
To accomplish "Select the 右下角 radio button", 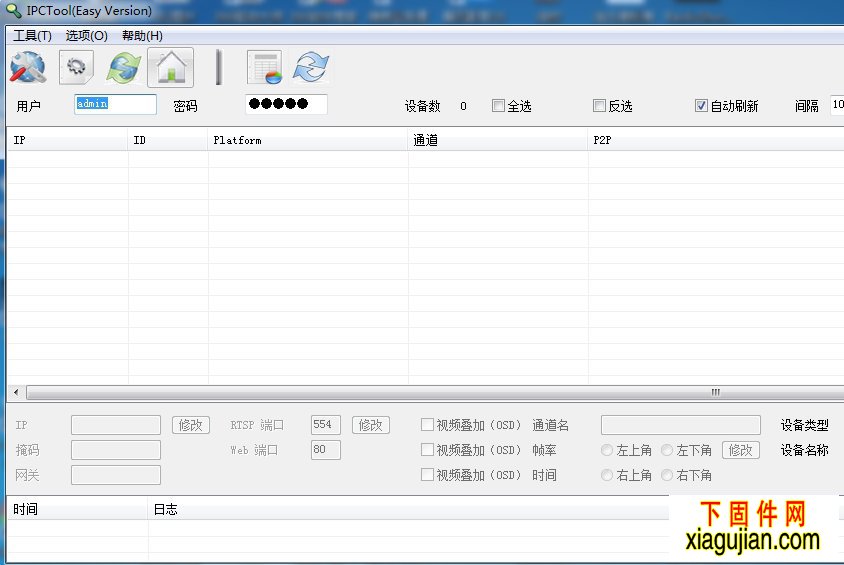I will pyautogui.click(x=667, y=475).
